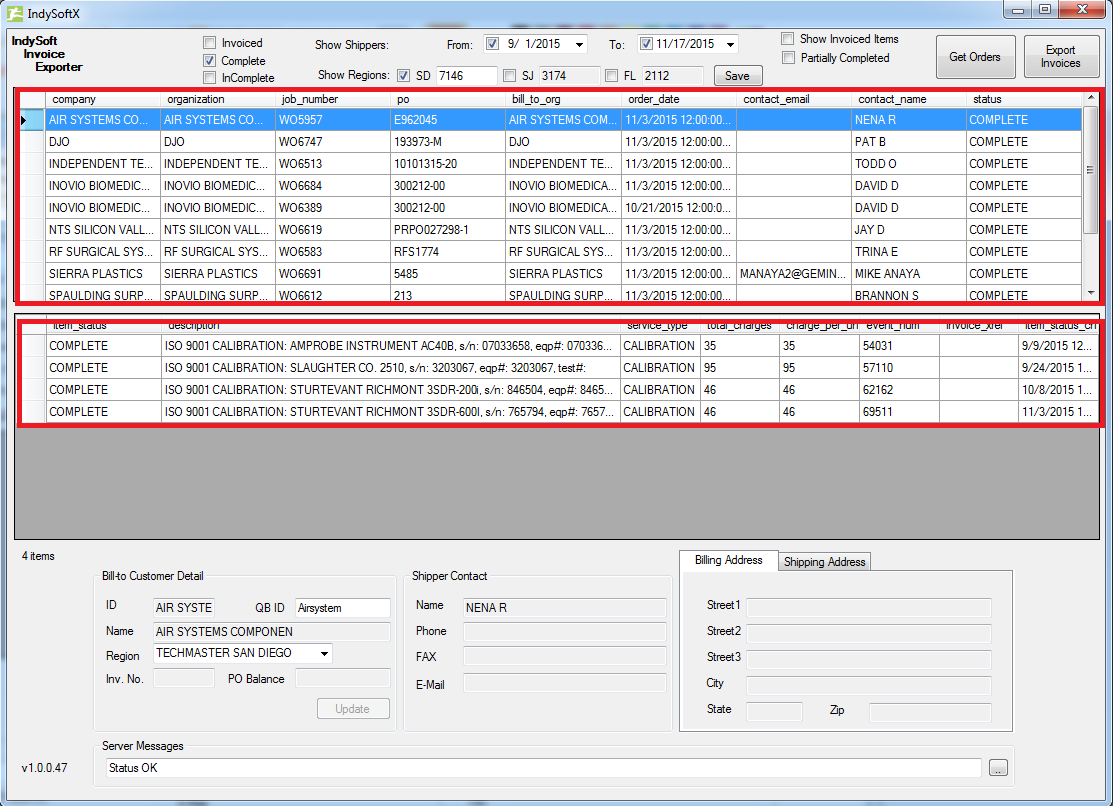
Task: Expand the To date picker dropdown
Action: coord(731,44)
